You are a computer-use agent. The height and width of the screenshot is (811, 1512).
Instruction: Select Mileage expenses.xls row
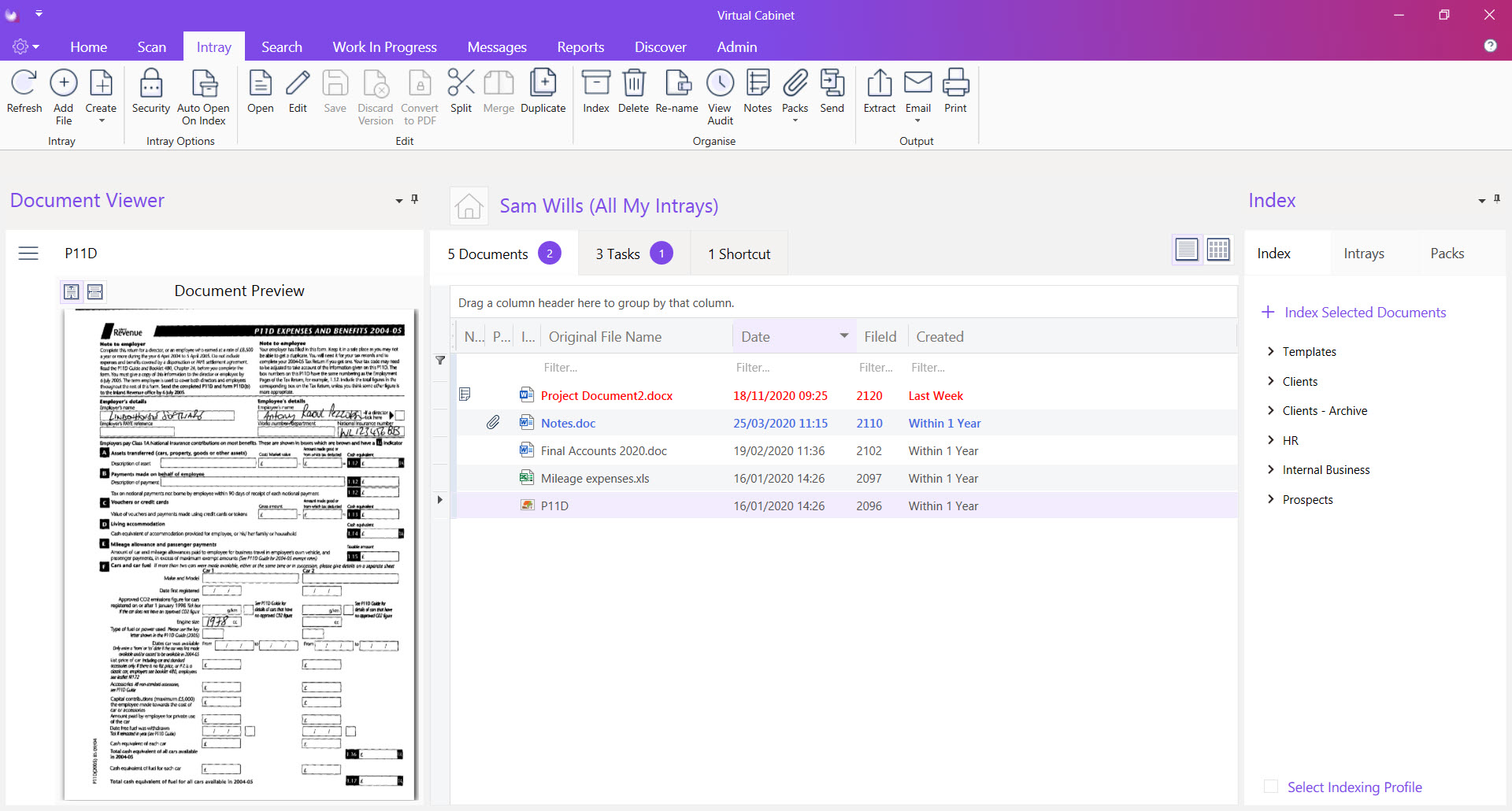coord(847,478)
